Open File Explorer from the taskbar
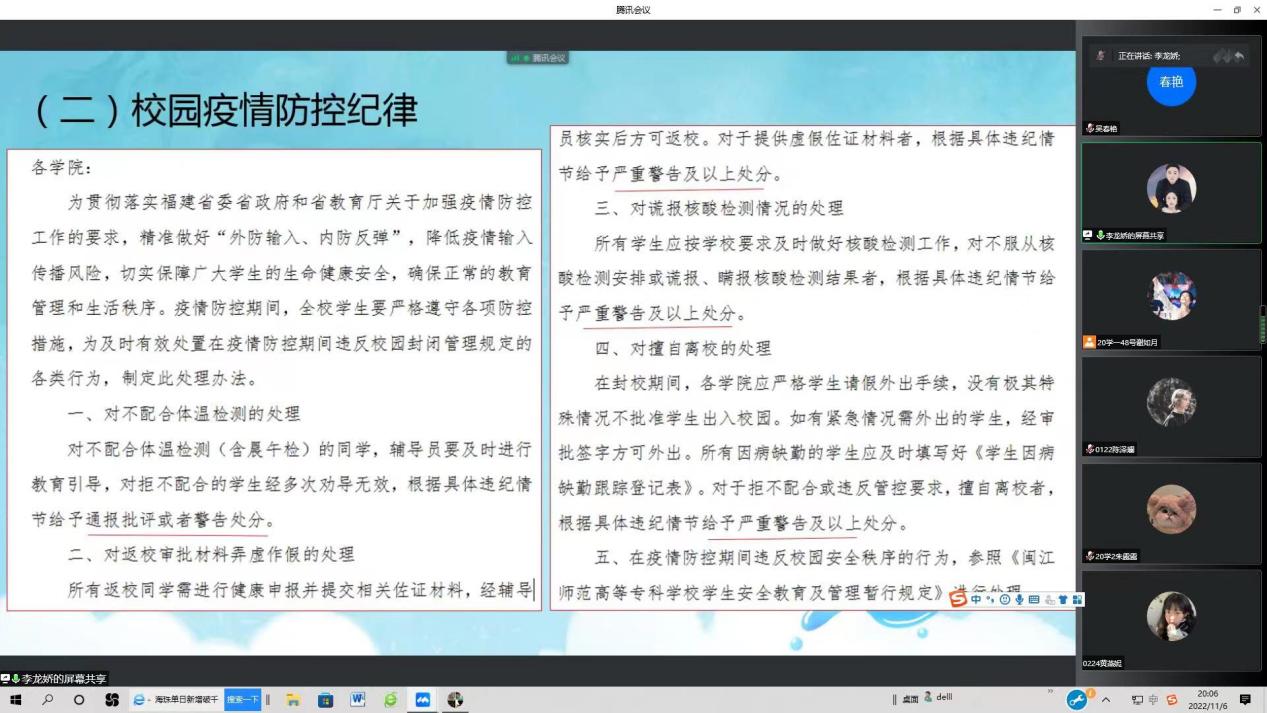This screenshot has width=1267, height=713. point(293,700)
